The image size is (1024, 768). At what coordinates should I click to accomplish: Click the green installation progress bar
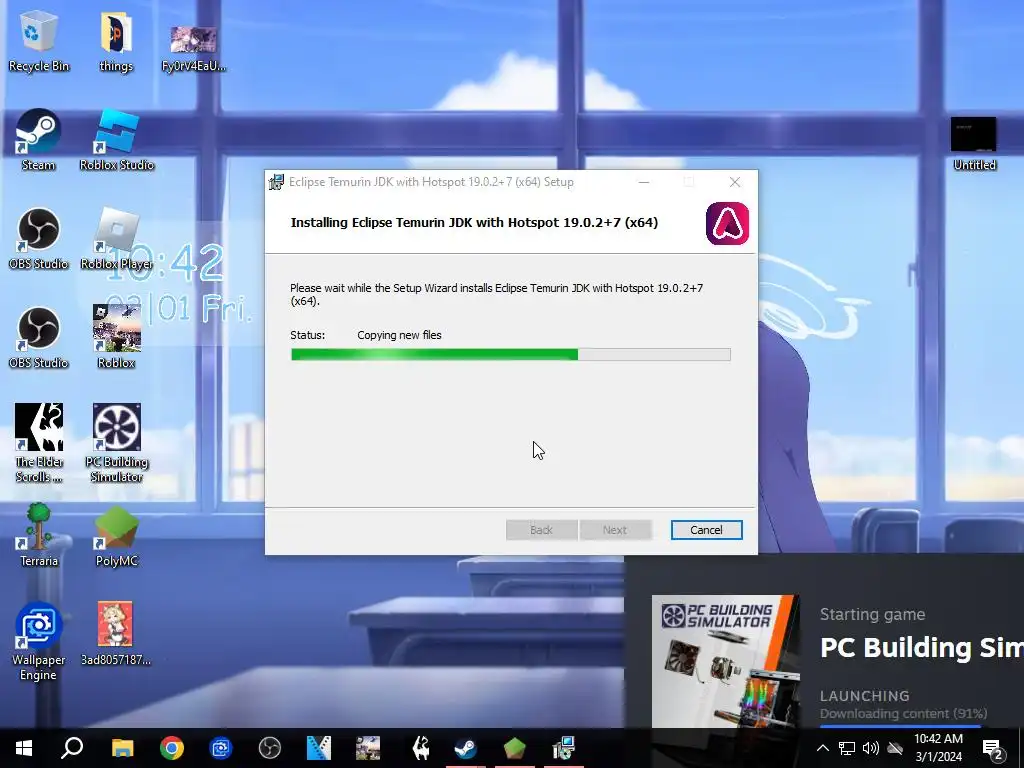[x=510, y=355]
